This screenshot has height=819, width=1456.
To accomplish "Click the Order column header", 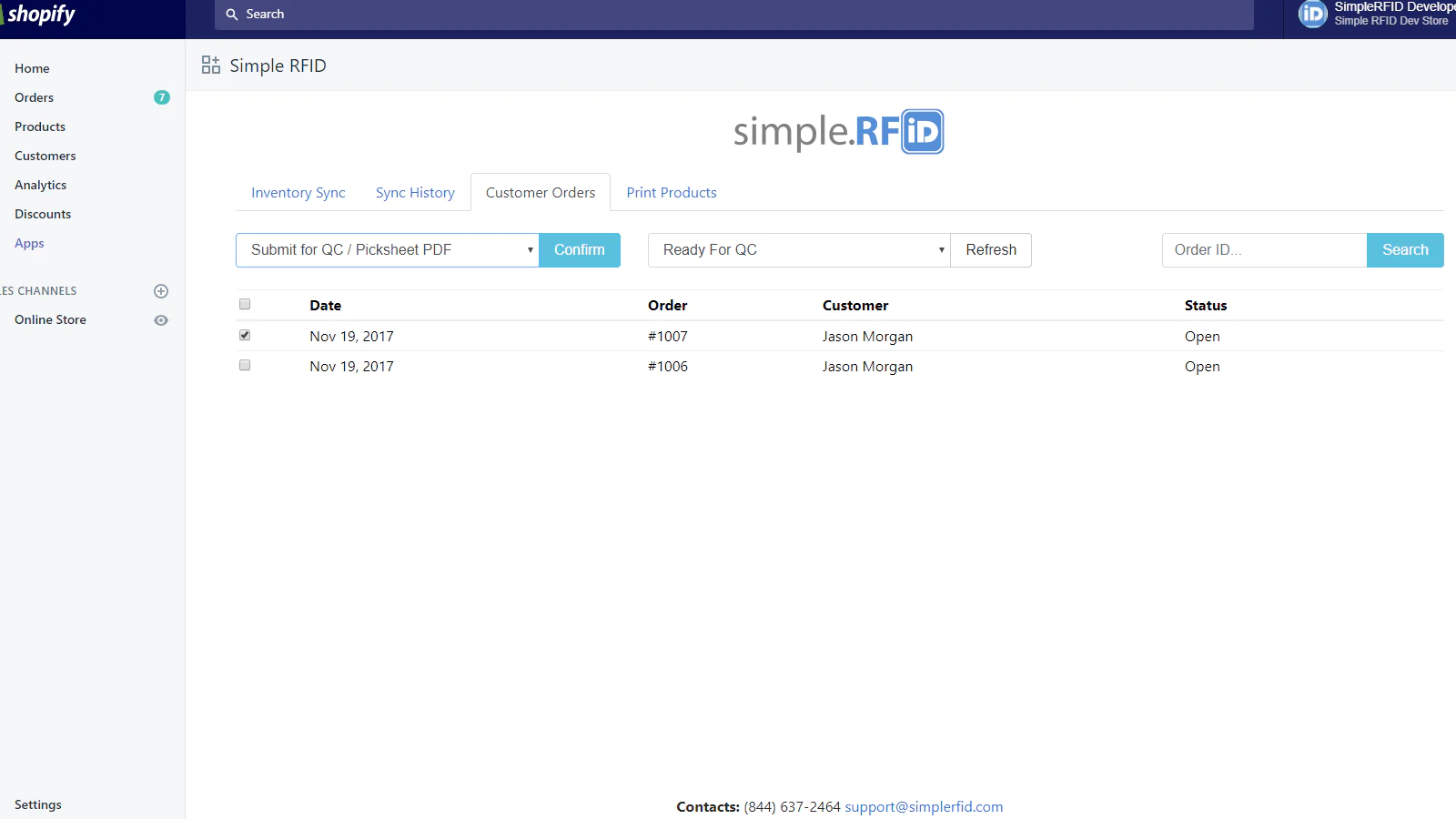I will (x=668, y=306).
